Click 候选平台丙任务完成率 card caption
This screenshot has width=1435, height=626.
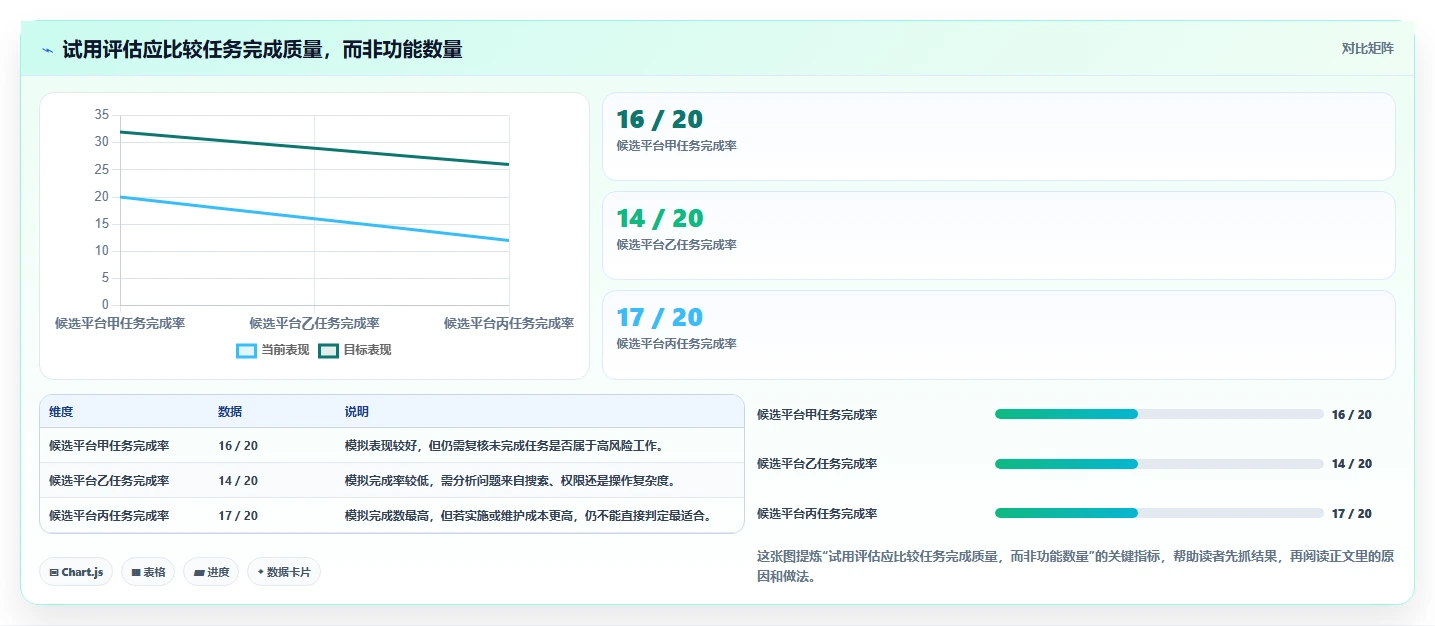tap(677, 344)
